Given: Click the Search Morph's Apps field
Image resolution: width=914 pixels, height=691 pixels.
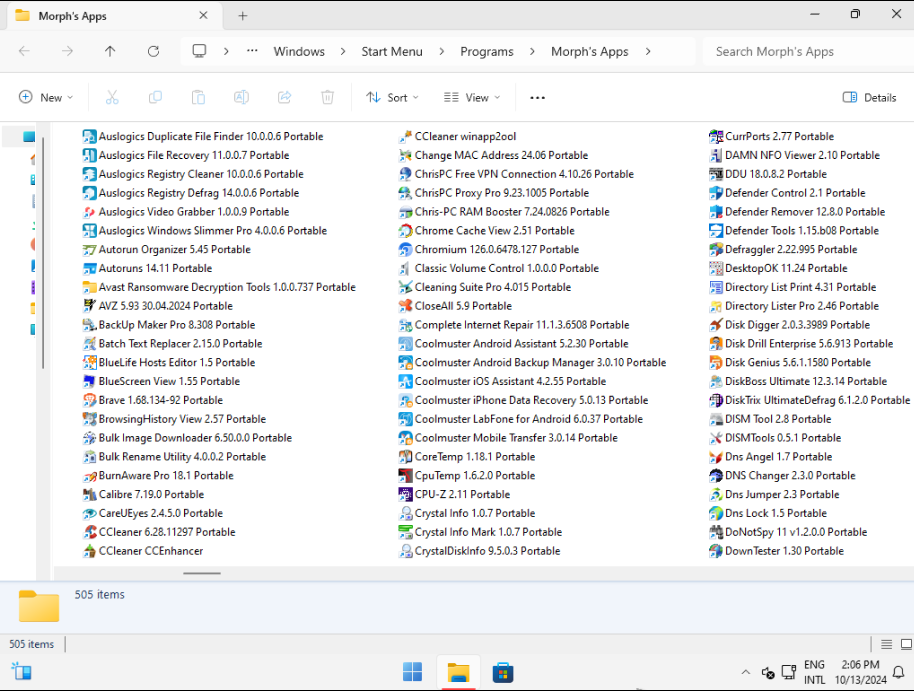Looking at the screenshot, I should [808, 51].
